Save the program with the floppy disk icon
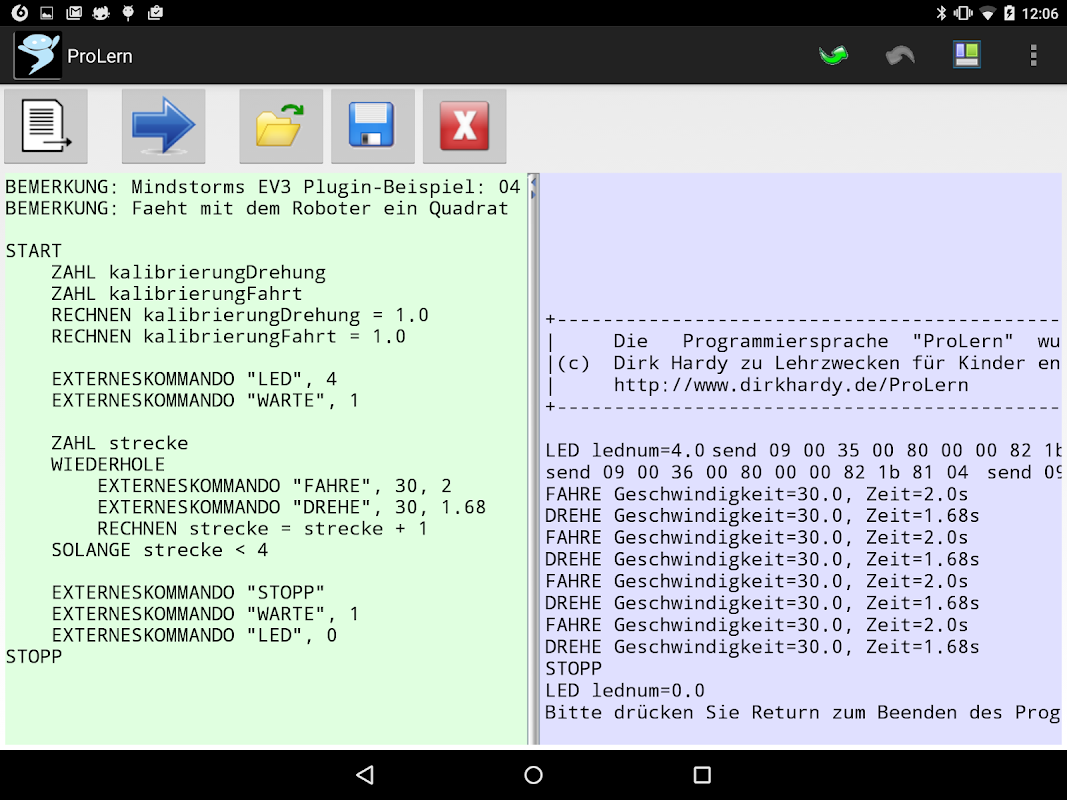This screenshot has height=800, width=1067. 372,126
